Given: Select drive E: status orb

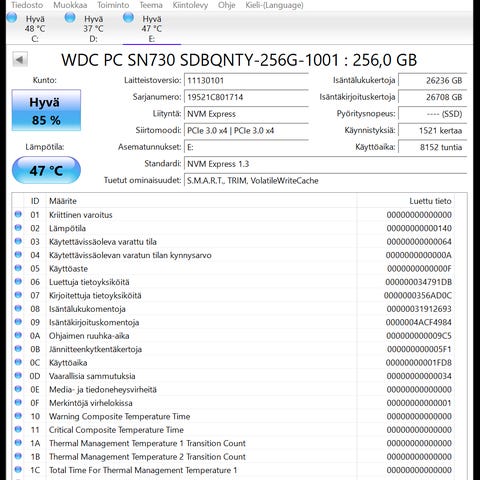Looking at the screenshot, I should (x=128, y=18).
